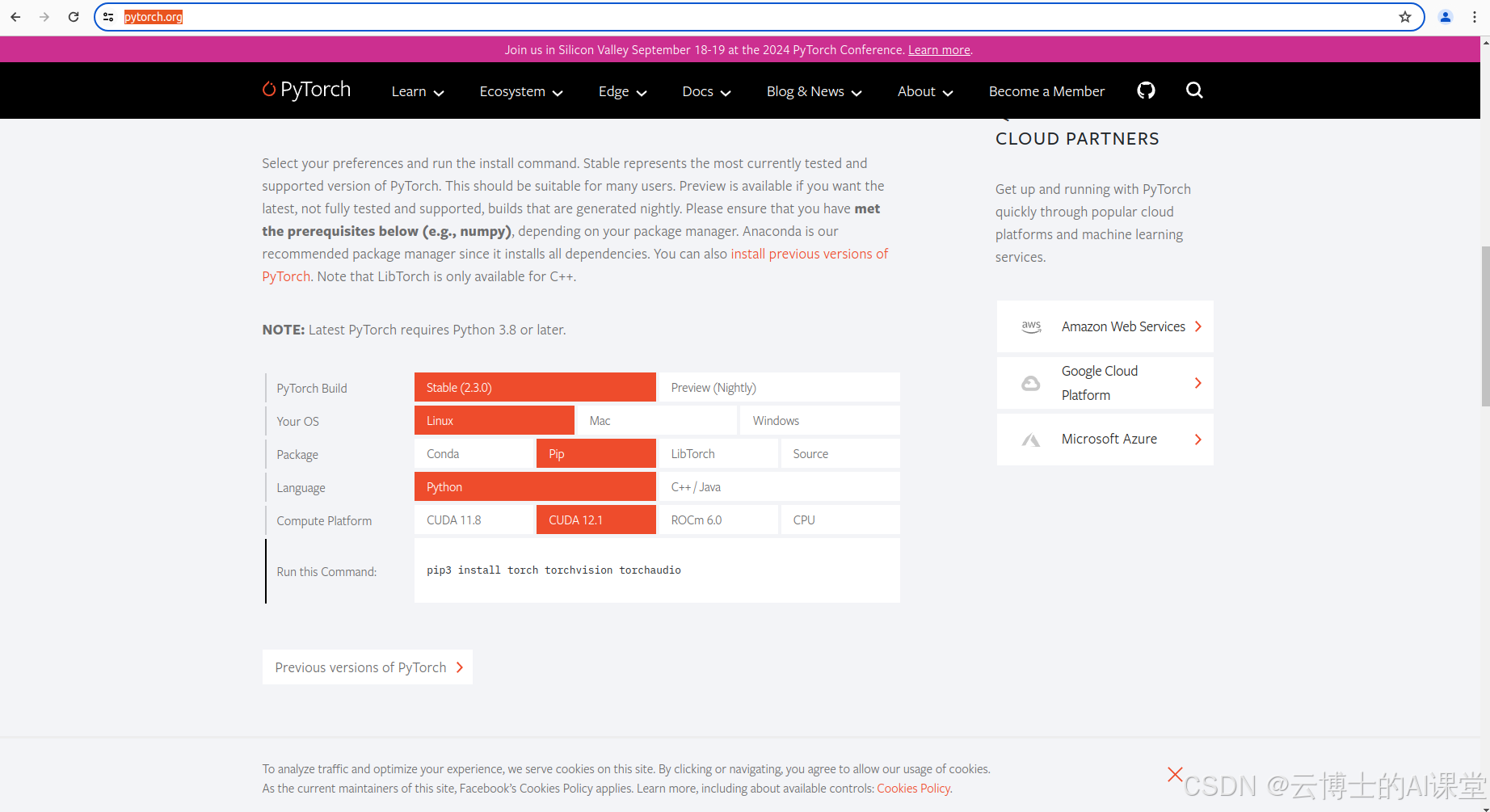
Task: Click the browser forward arrow
Action: pos(44,17)
